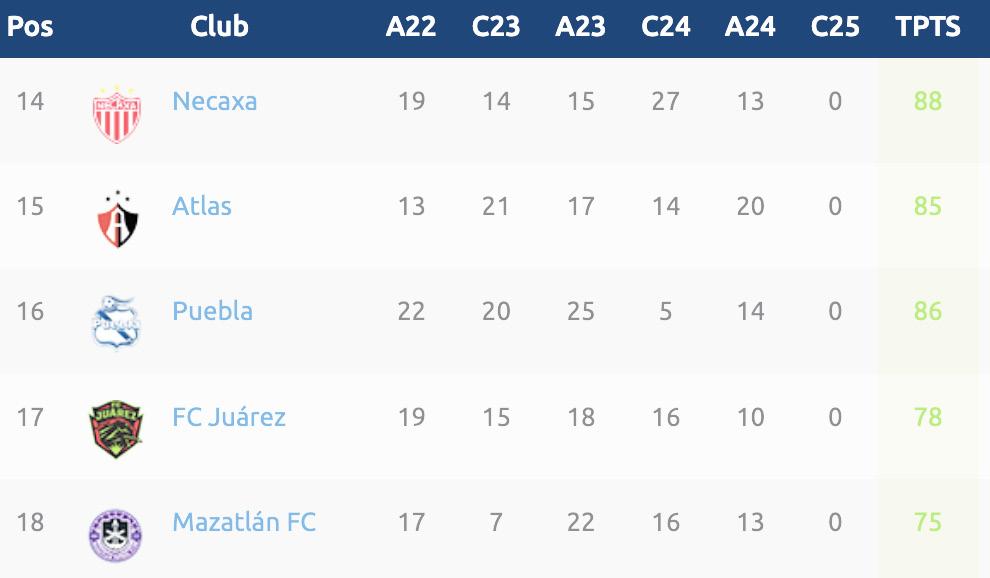Click the C23 column header
Image resolution: width=990 pixels, height=578 pixels.
click(496, 26)
